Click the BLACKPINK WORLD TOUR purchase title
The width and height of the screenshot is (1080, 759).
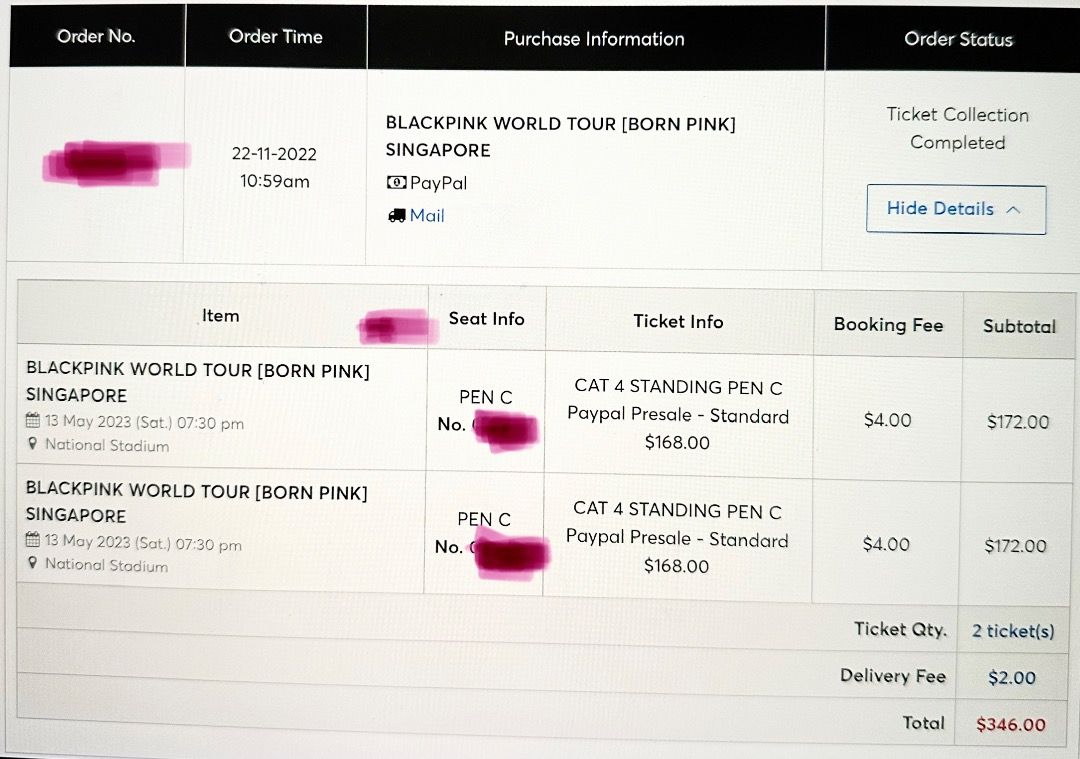pyautogui.click(x=560, y=136)
